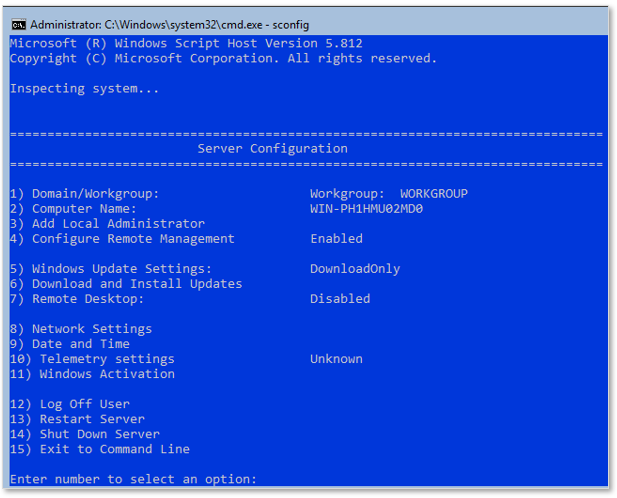The width and height of the screenshot is (617, 498).
Task: Click the cmd.exe icon in title bar
Action: coord(18,25)
